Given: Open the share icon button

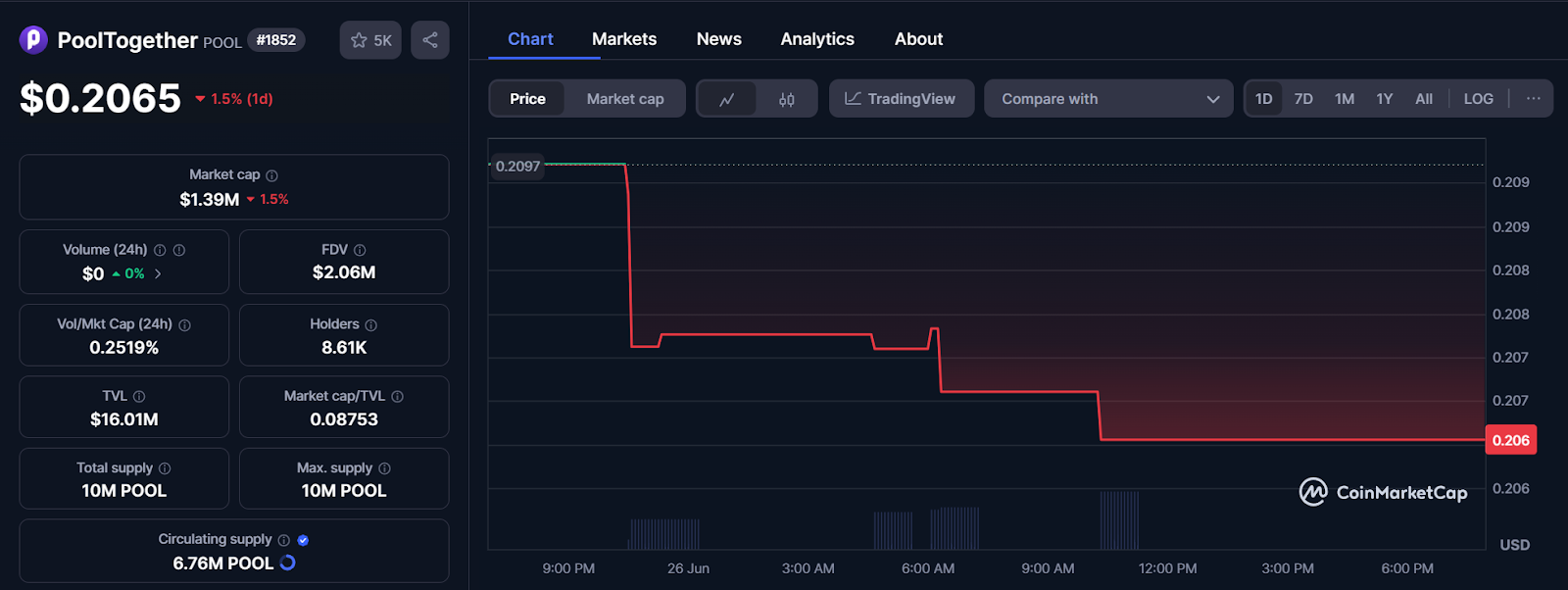Looking at the screenshot, I should pyautogui.click(x=430, y=40).
